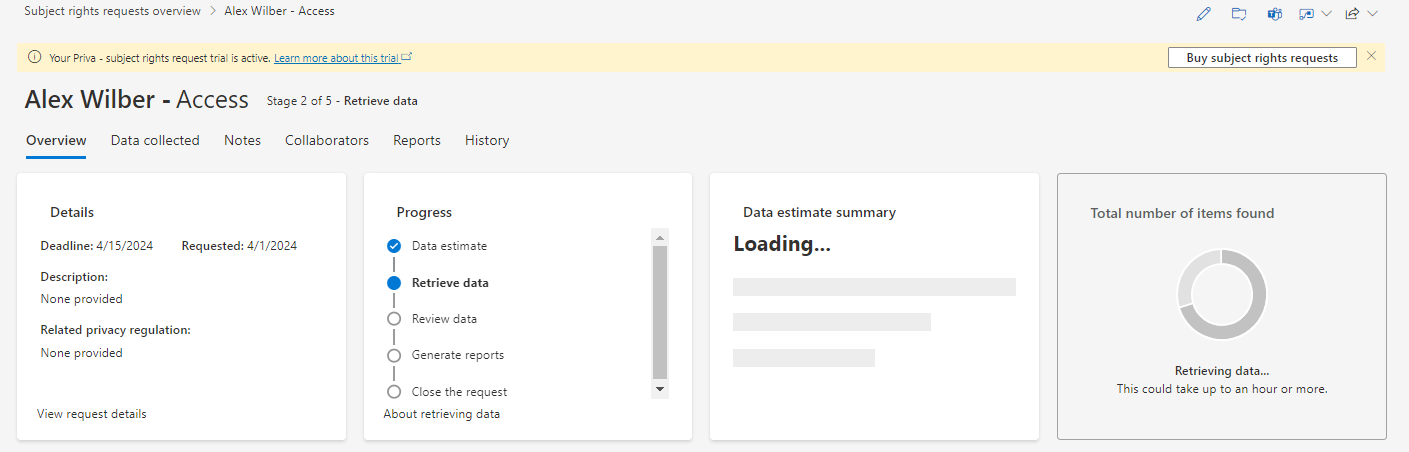
Task: Expand the dropdown next to automation icon
Action: (x=1326, y=14)
